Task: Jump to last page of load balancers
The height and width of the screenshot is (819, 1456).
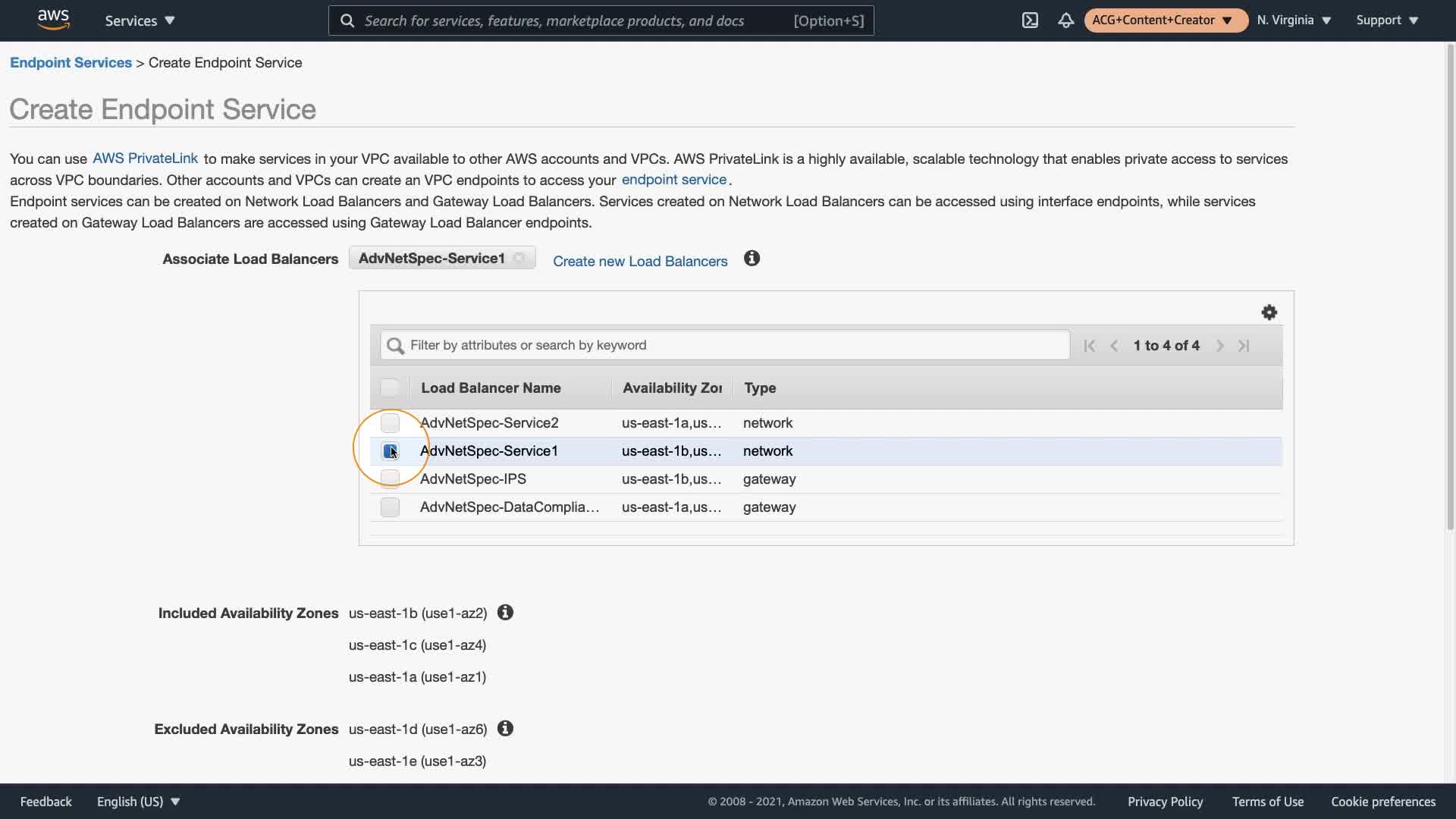Action: pos(1244,346)
